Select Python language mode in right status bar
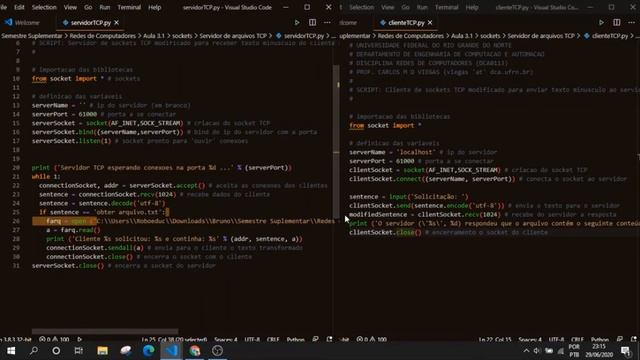The height and width of the screenshot is (360, 640). click(600, 340)
